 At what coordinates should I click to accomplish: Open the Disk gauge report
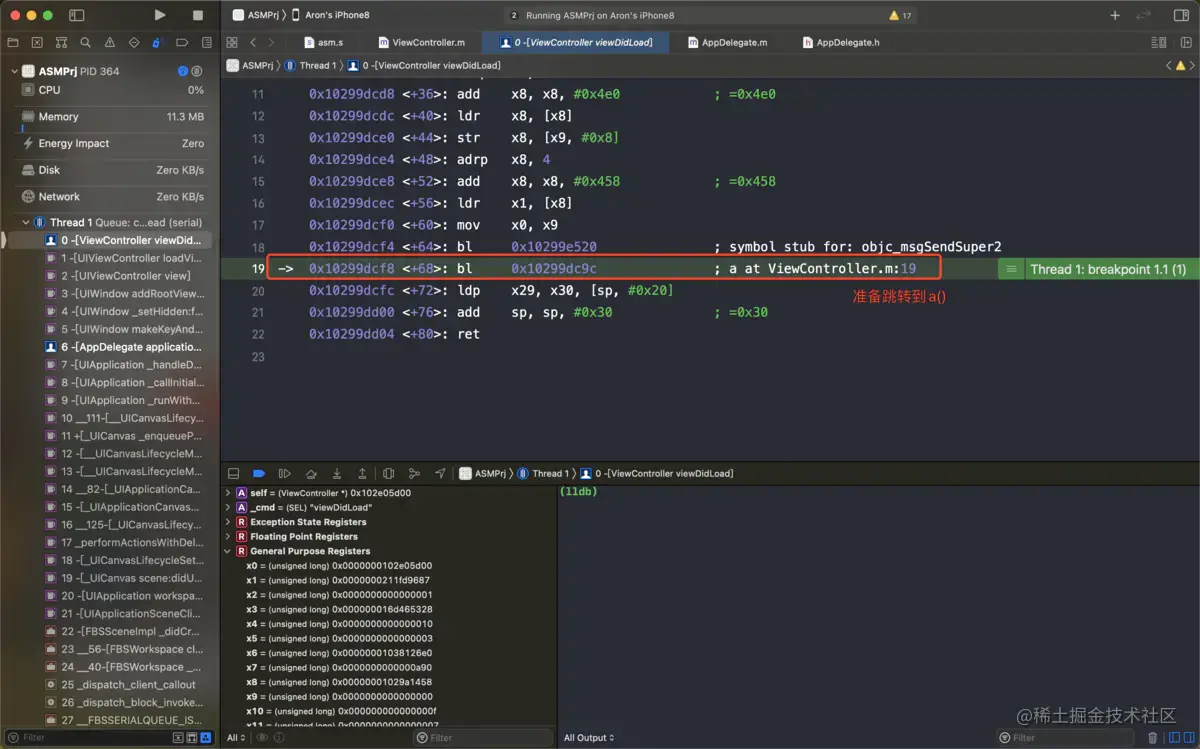pos(112,170)
